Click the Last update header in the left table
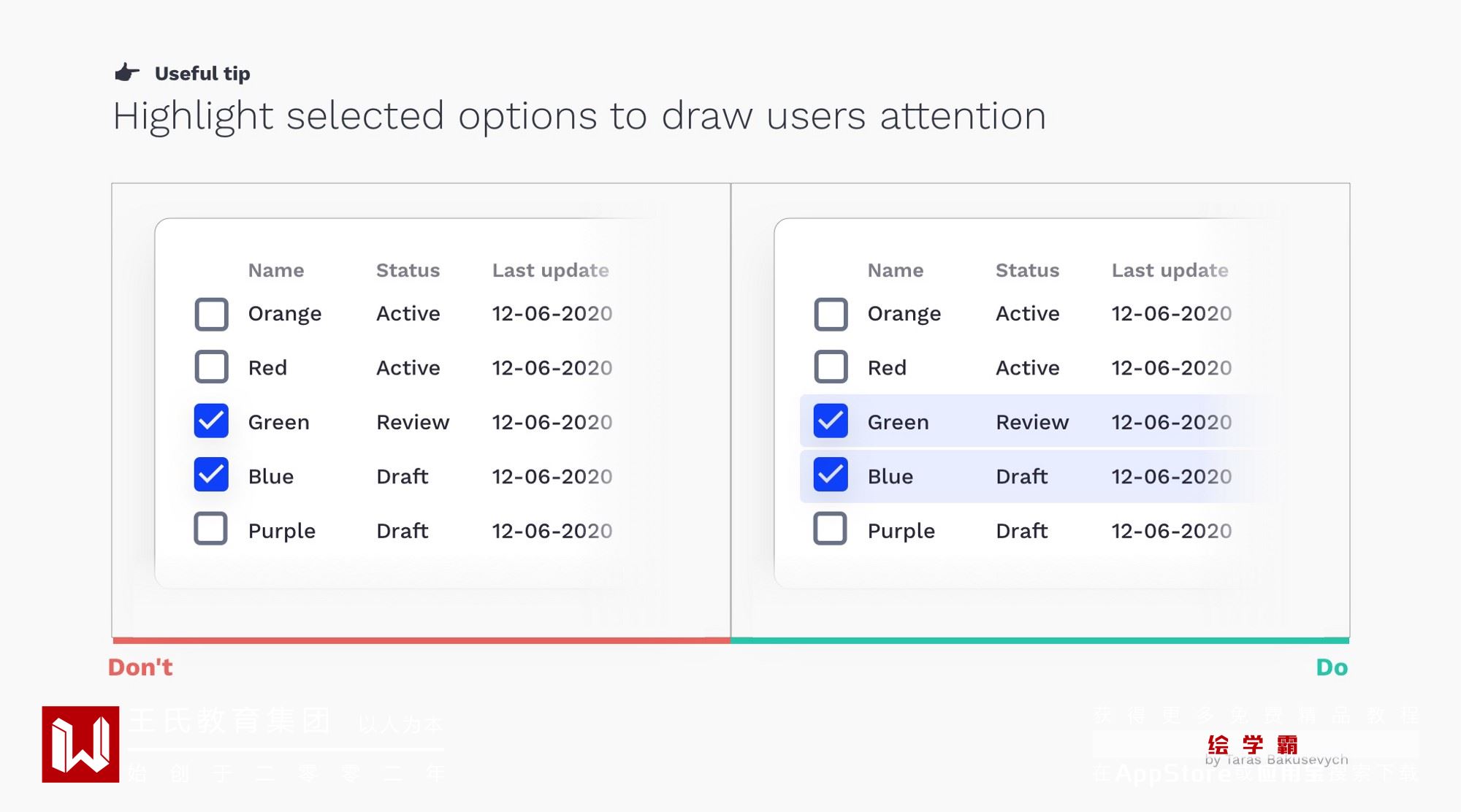This screenshot has width=1461, height=812. click(x=550, y=270)
